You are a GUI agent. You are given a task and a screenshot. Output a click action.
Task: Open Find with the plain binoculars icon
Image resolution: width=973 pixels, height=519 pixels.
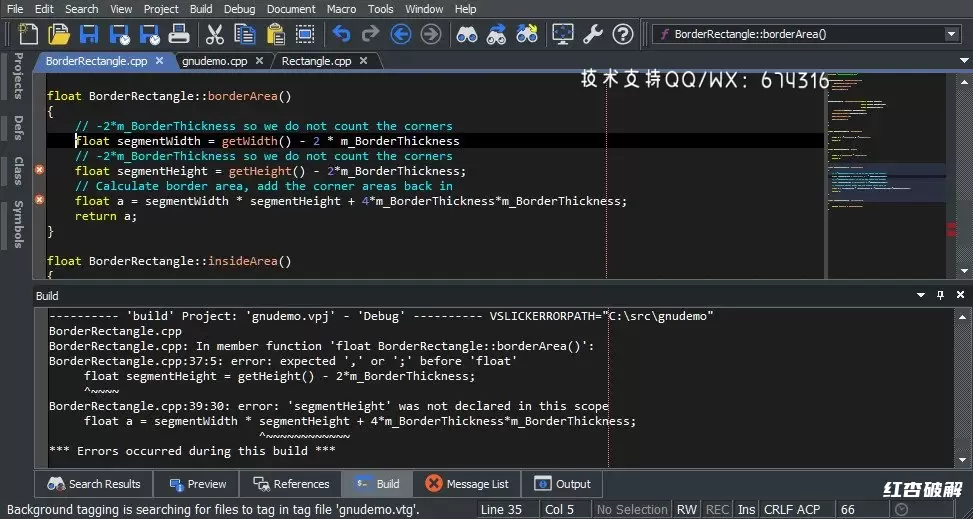467,34
